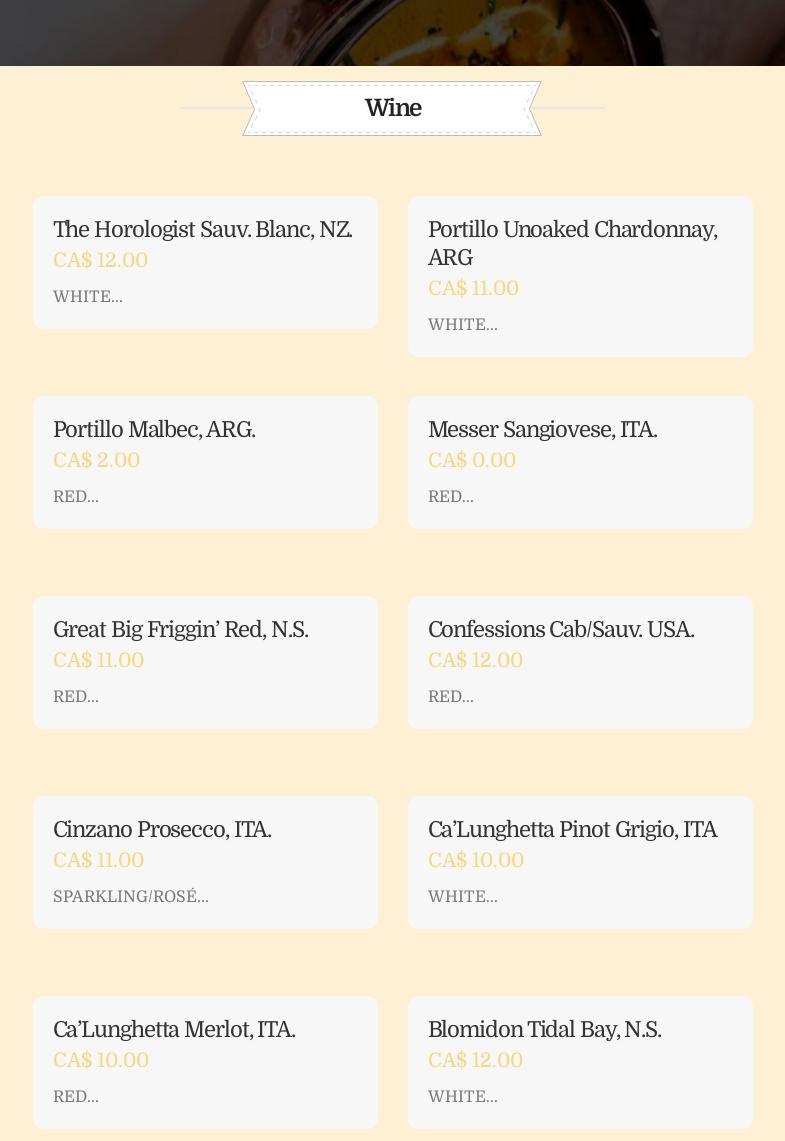
Task: Select Ca'Lunghetta Merlot, ITA. title
Action: tap(174, 1030)
